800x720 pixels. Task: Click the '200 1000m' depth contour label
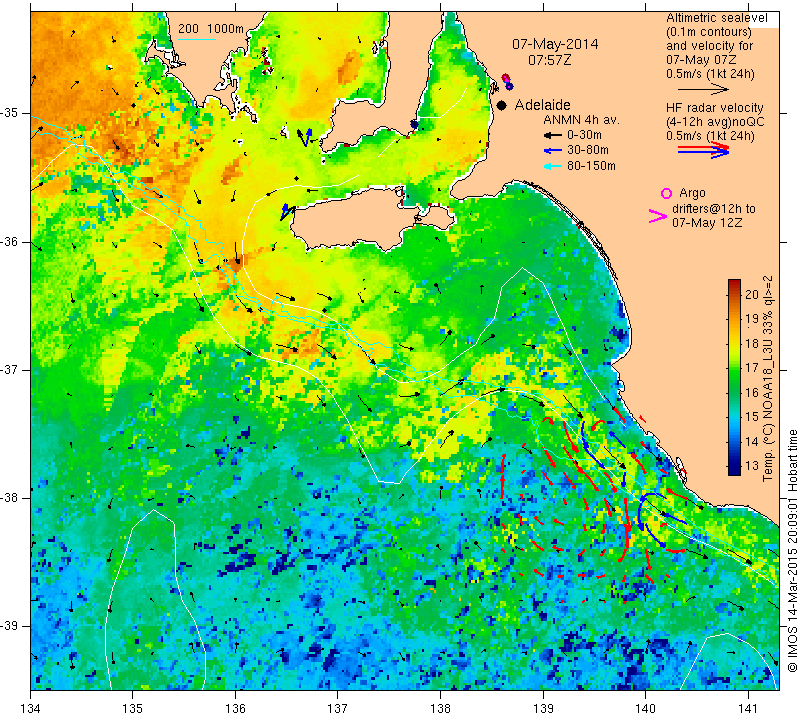tap(211, 29)
